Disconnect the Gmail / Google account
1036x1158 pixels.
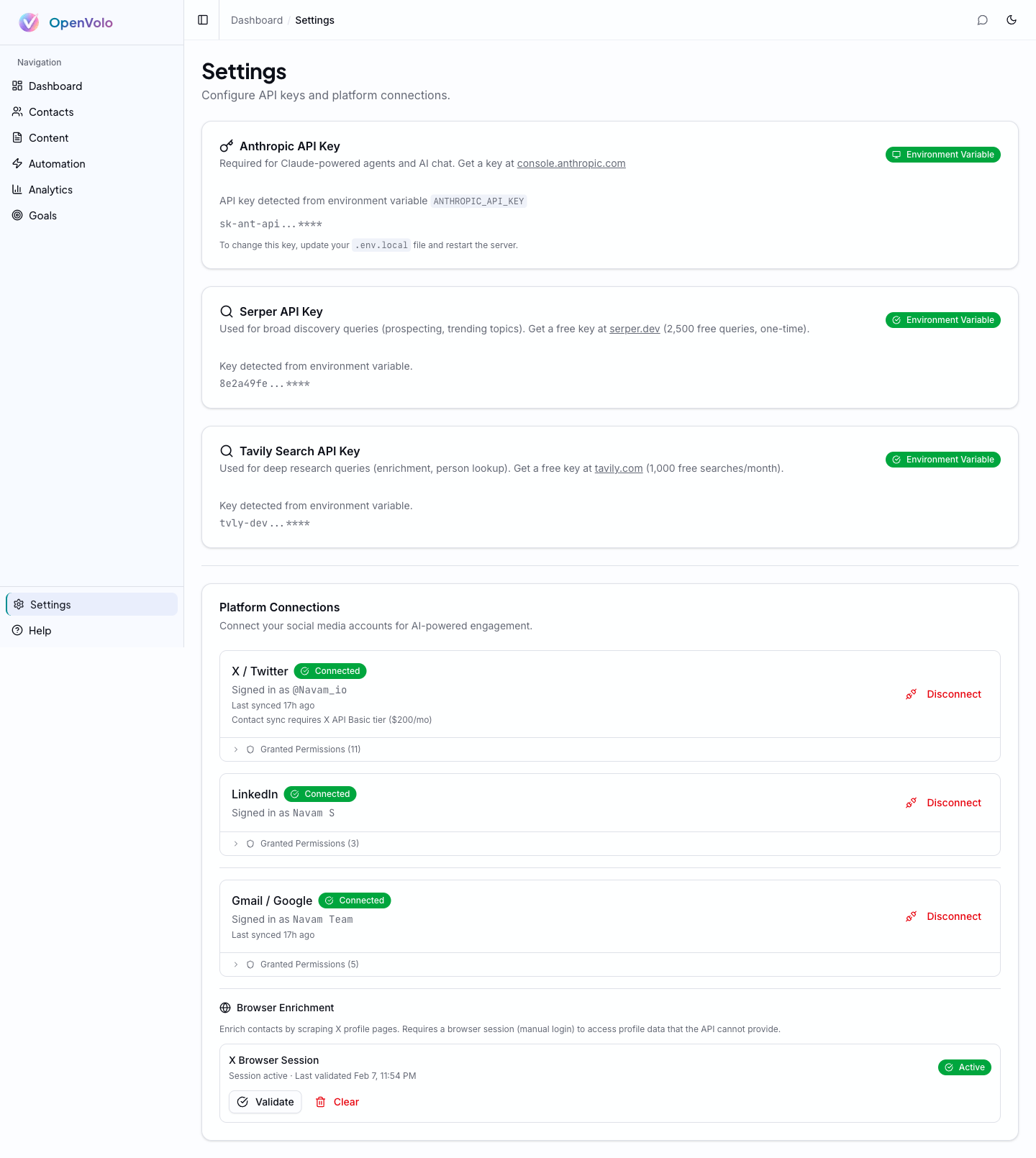[944, 916]
